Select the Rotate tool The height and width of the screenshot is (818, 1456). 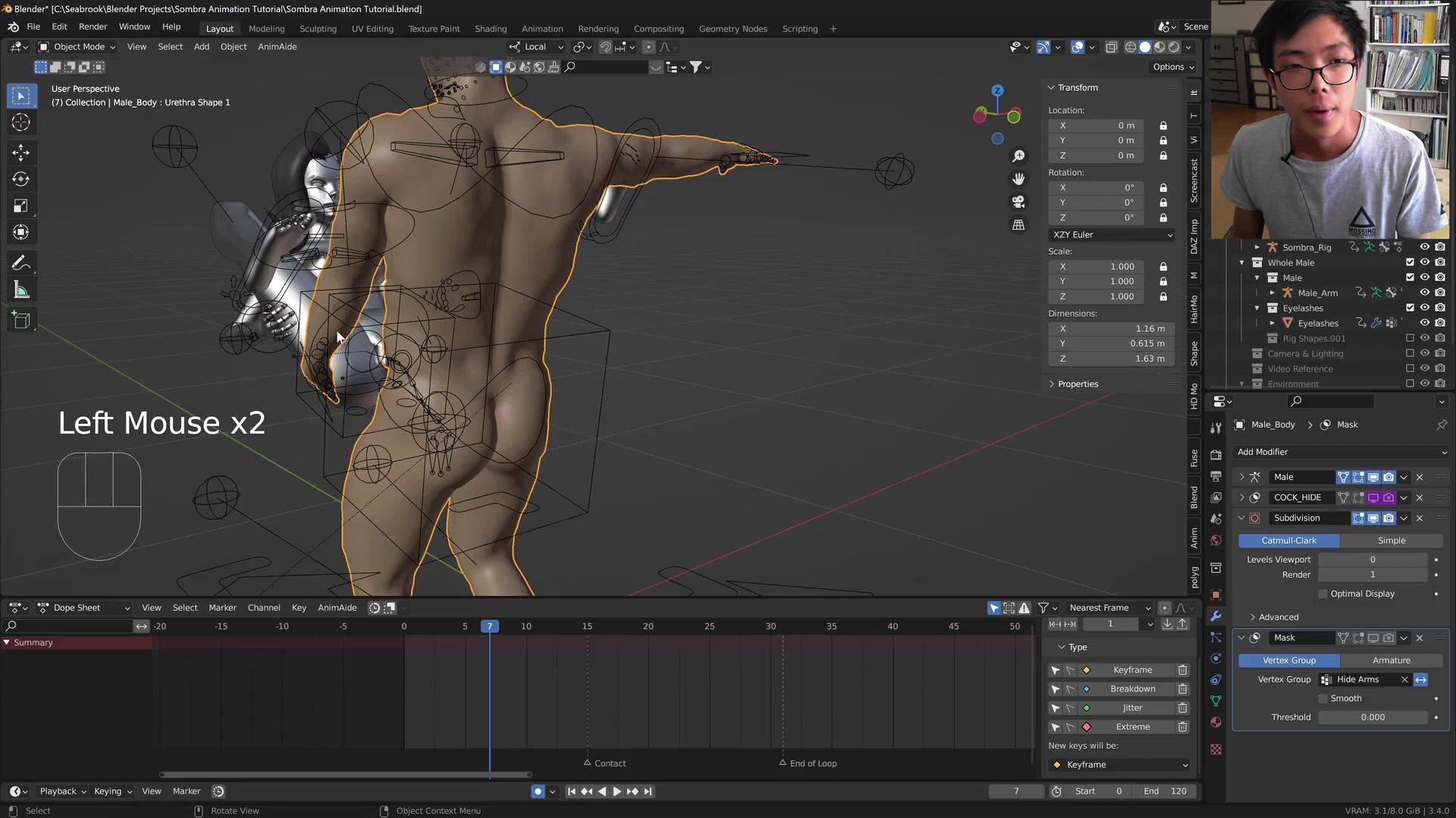click(20, 179)
